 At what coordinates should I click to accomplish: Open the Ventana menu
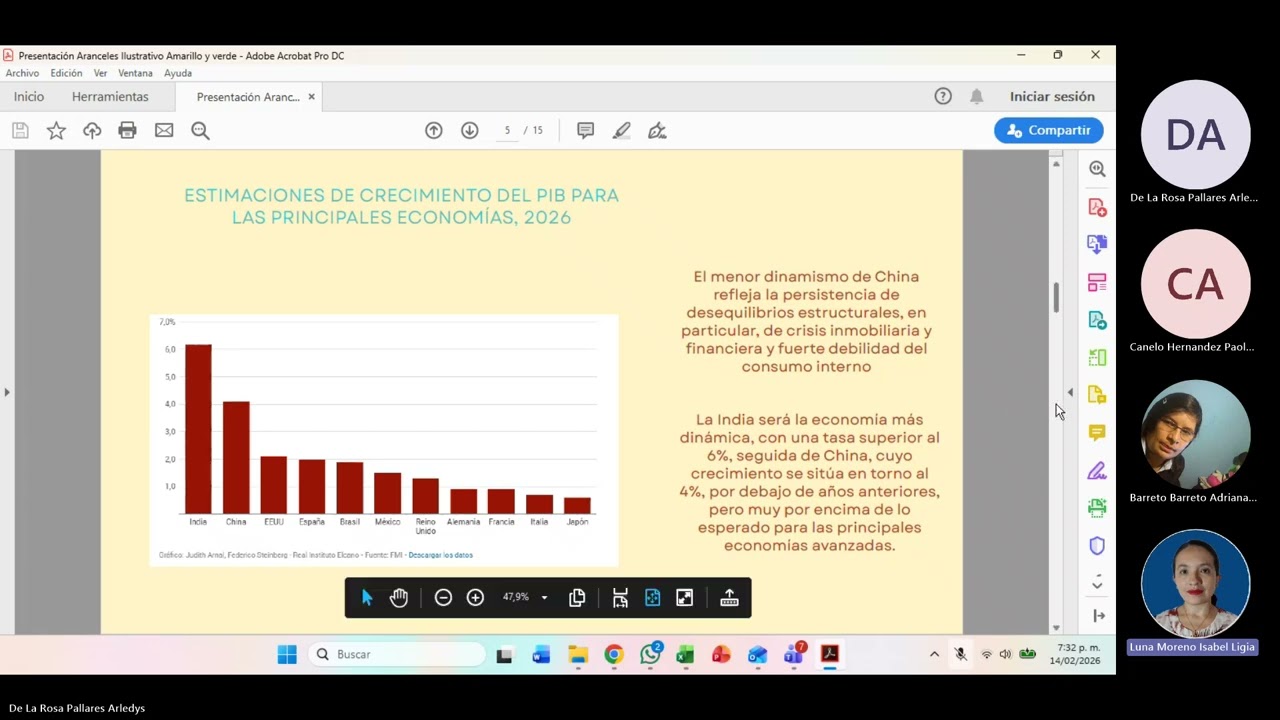[135, 73]
